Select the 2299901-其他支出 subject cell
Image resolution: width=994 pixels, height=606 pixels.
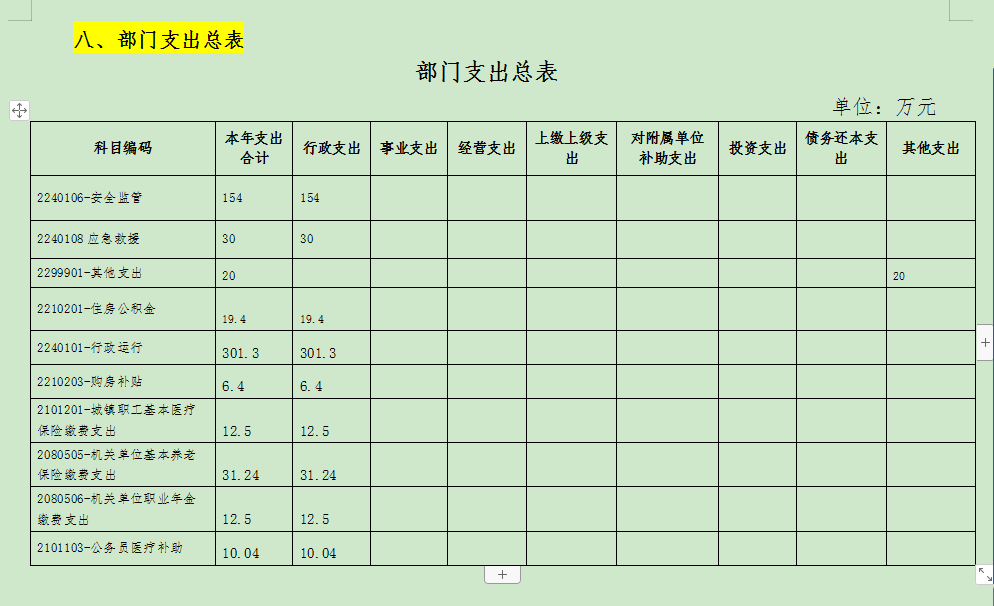point(89,273)
